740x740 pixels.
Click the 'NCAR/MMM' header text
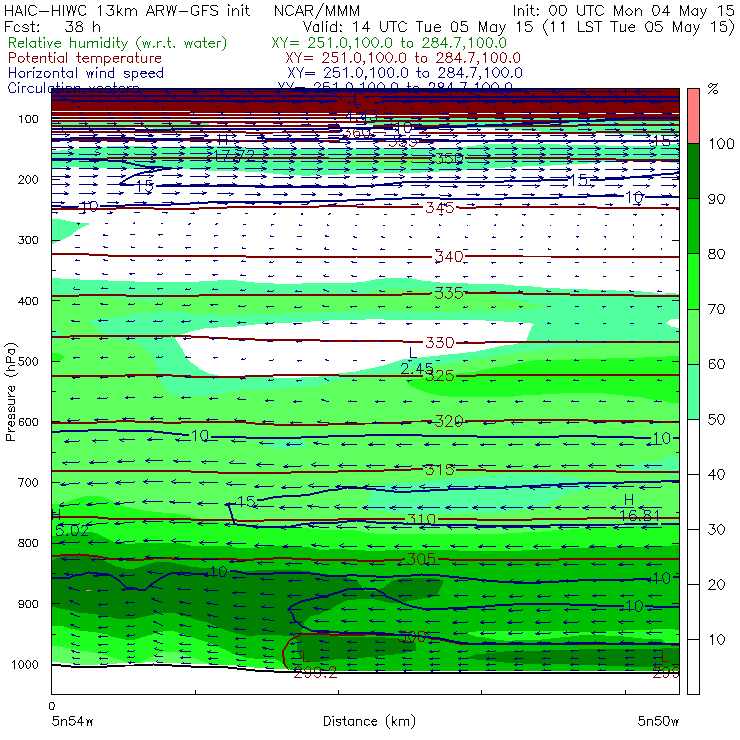317,11
